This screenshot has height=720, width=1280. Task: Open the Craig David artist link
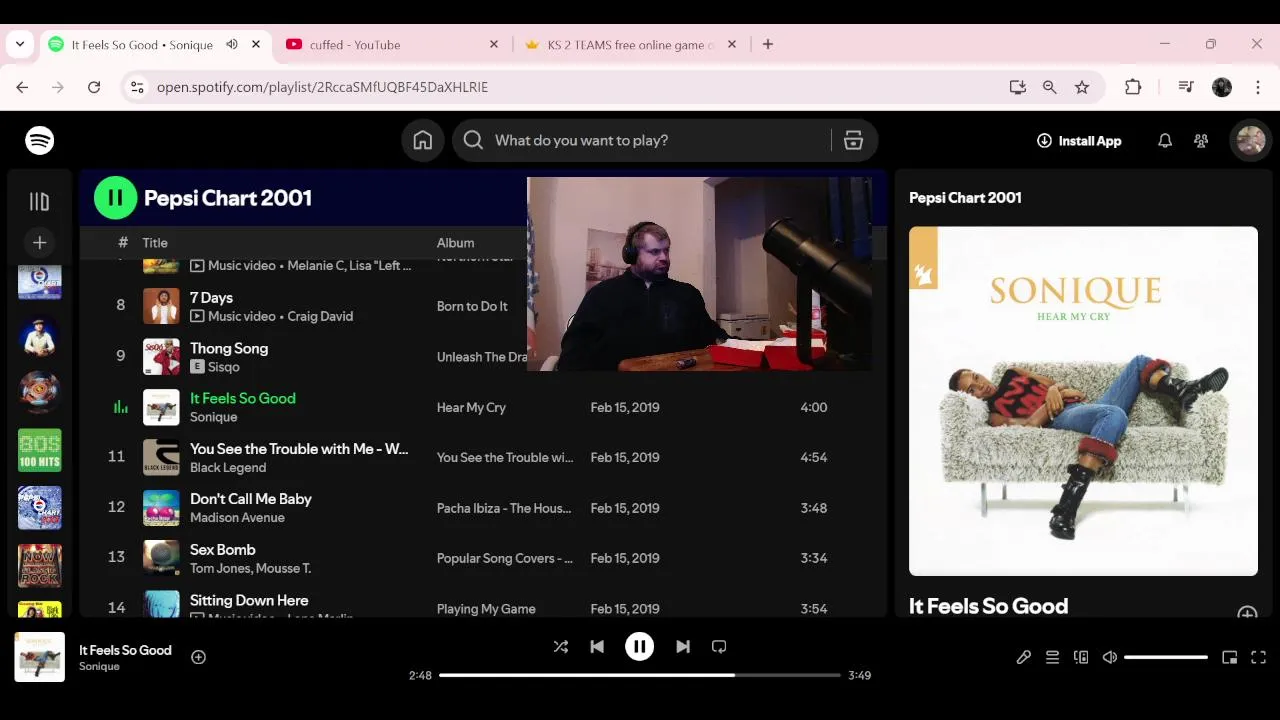click(x=320, y=316)
